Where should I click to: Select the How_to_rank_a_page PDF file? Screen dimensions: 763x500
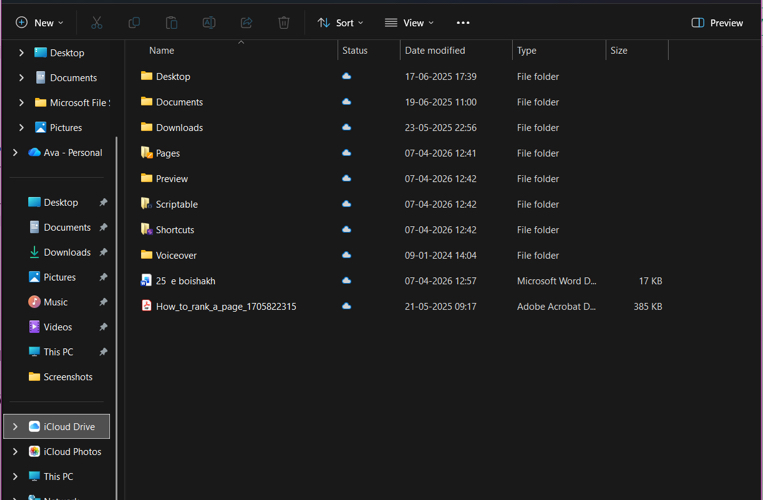225,306
